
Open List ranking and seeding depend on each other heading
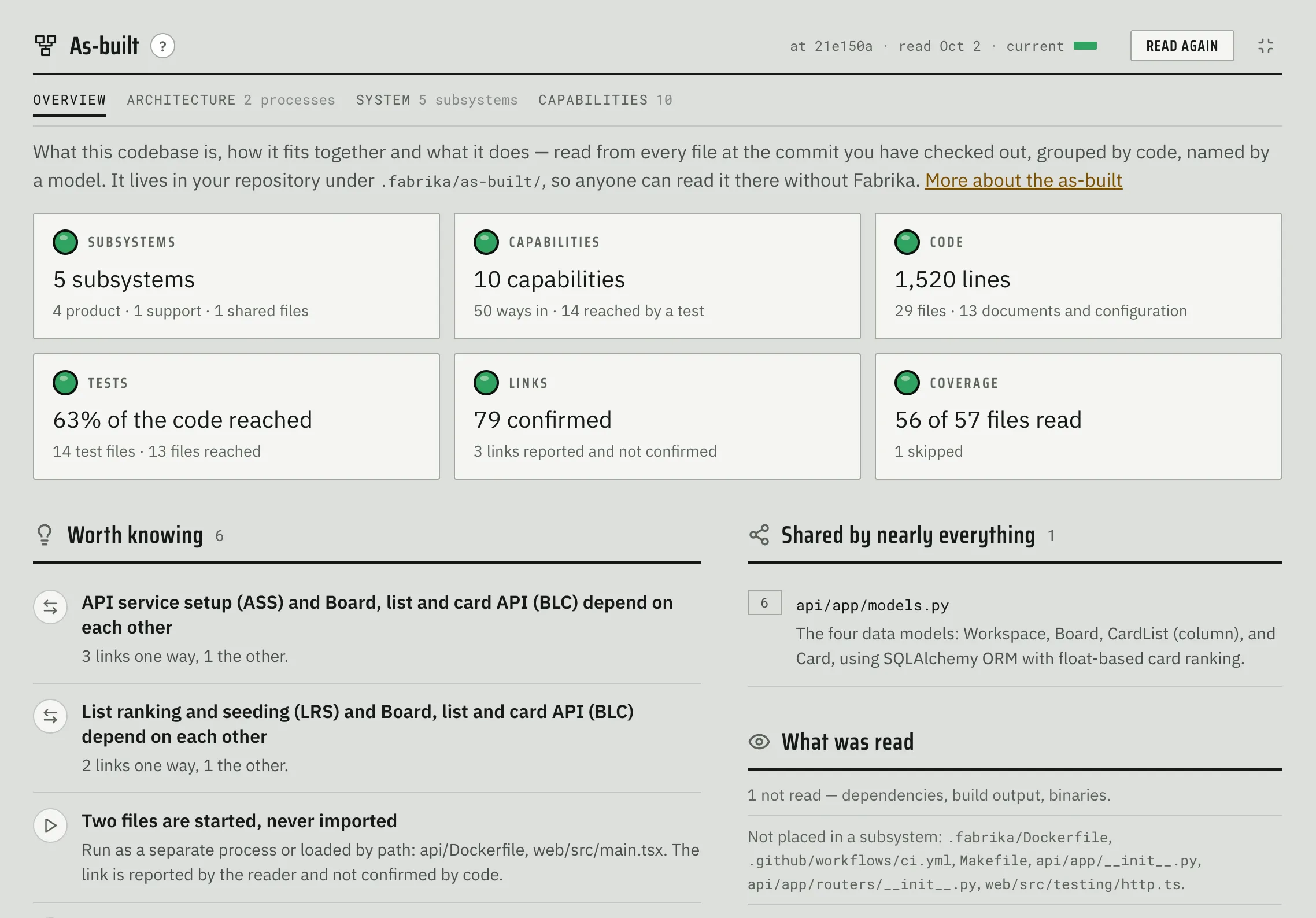(357, 724)
